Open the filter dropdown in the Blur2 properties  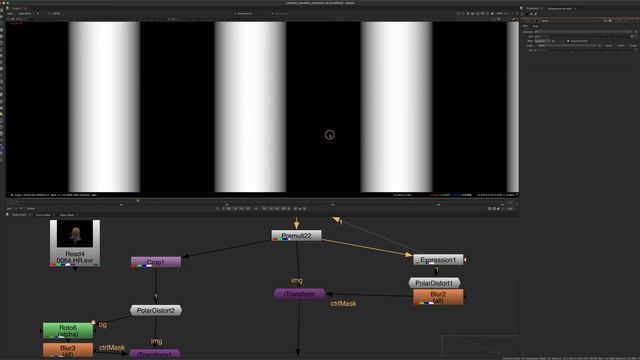tap(542, 41)
